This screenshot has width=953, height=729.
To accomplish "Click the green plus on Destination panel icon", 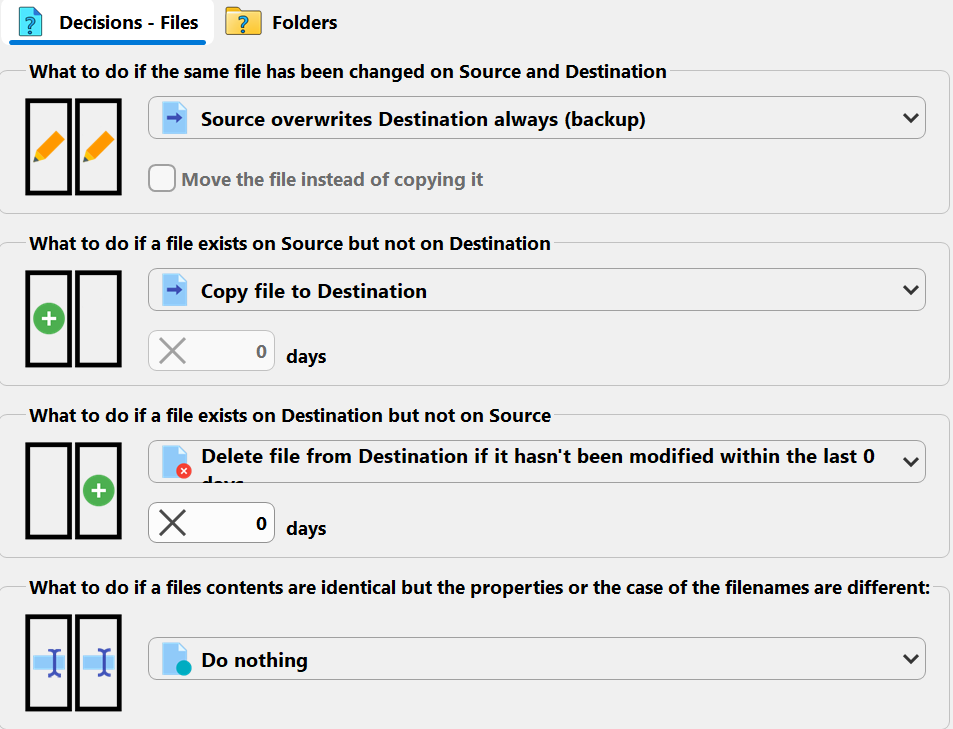I will tap(98, 491).
